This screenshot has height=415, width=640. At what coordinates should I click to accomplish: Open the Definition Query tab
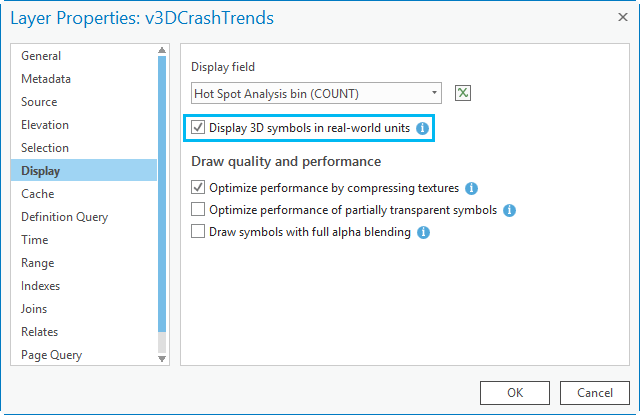(64, 217)
